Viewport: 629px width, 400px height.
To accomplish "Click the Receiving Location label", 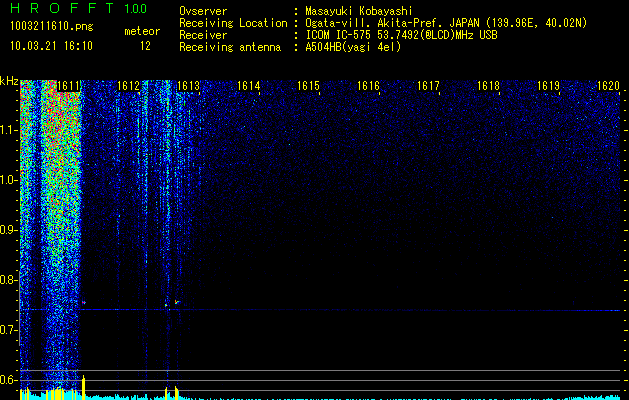I will click(x=233, y=23).
